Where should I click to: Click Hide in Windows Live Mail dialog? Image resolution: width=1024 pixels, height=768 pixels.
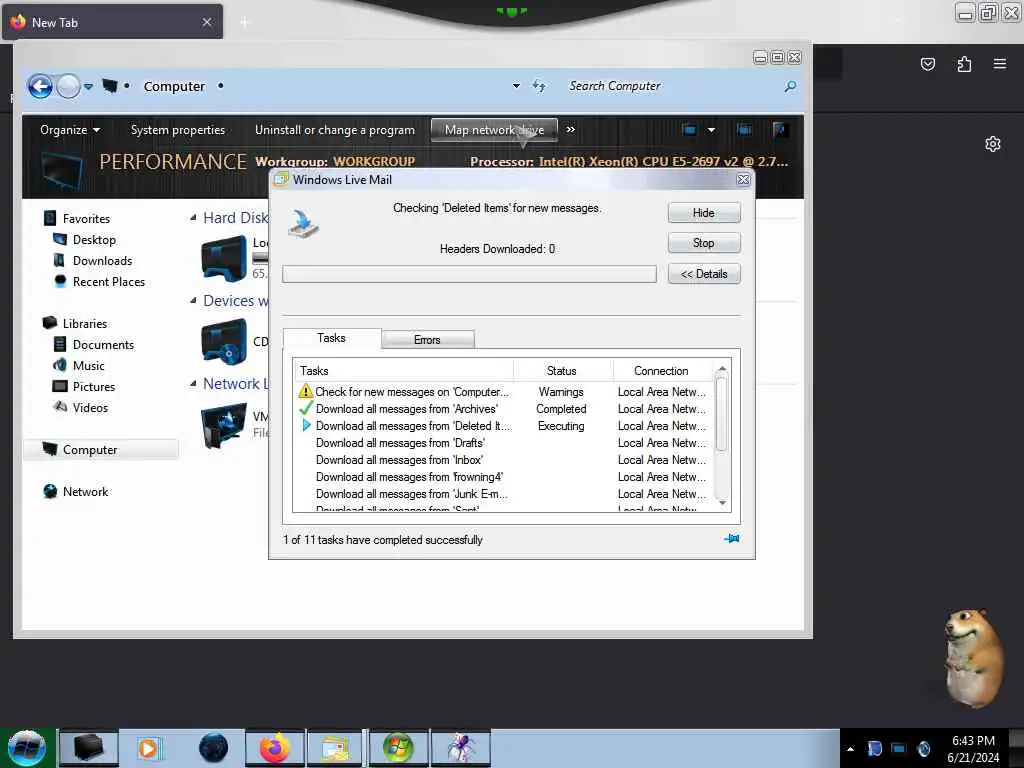(704, 213)
